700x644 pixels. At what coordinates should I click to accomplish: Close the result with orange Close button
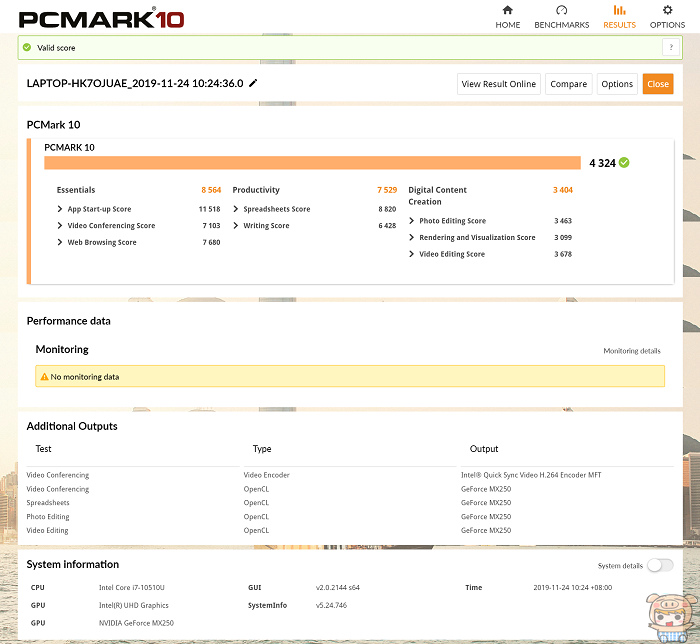pos(658,84)
